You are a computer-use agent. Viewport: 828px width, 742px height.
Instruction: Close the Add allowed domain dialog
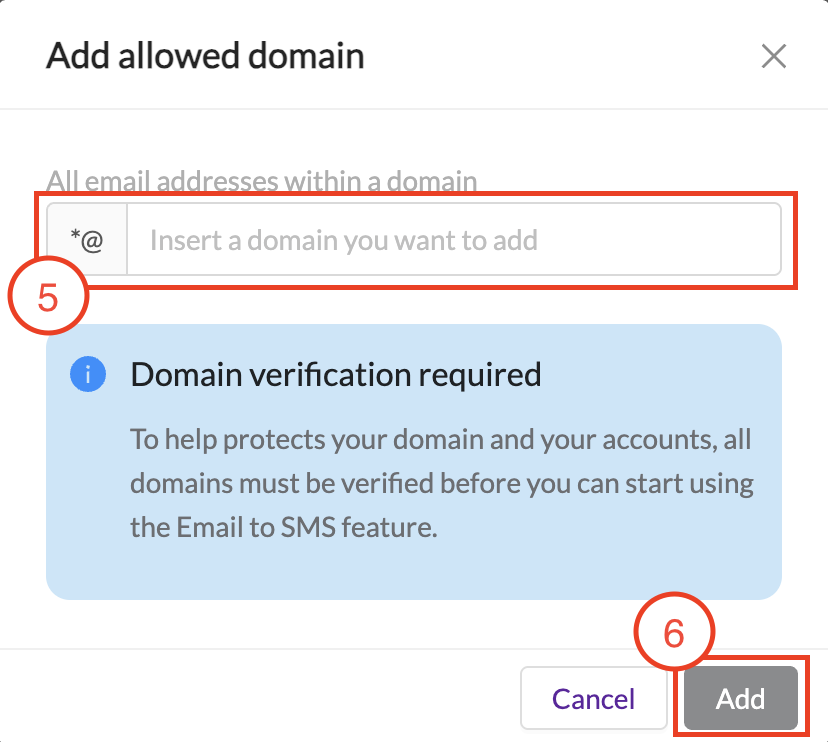(774, 56)
